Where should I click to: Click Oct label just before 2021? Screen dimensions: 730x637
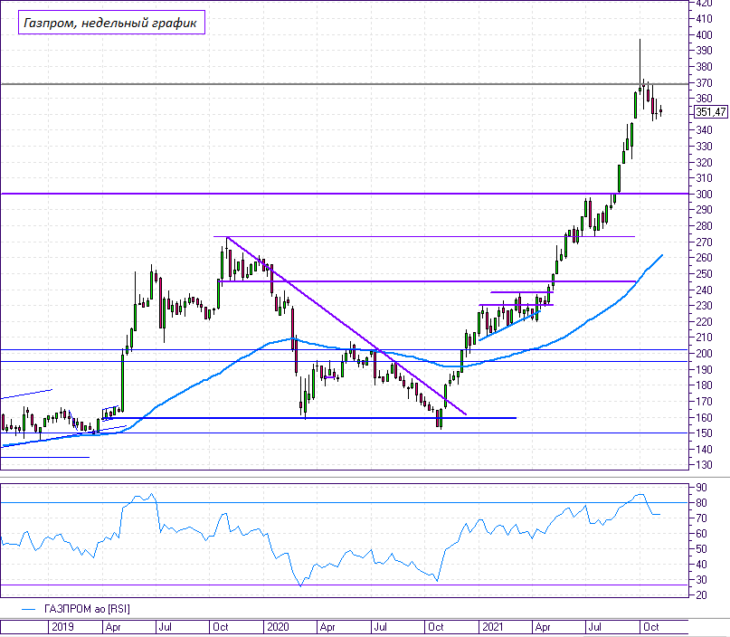pyautogui.click(x=435, y=627)
